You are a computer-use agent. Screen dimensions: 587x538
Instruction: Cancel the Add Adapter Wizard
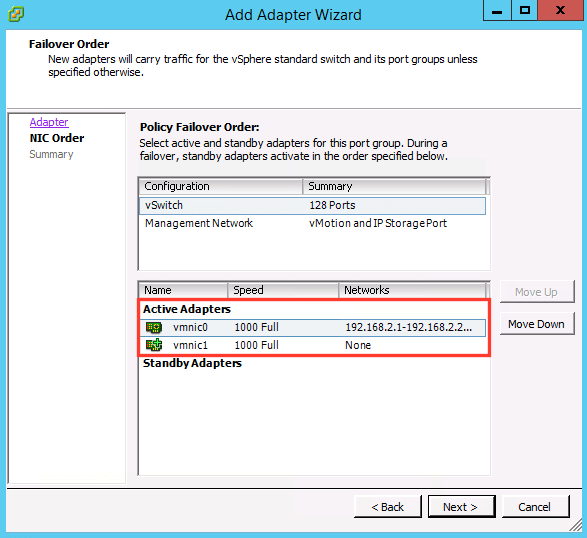[x=535, y=507]
